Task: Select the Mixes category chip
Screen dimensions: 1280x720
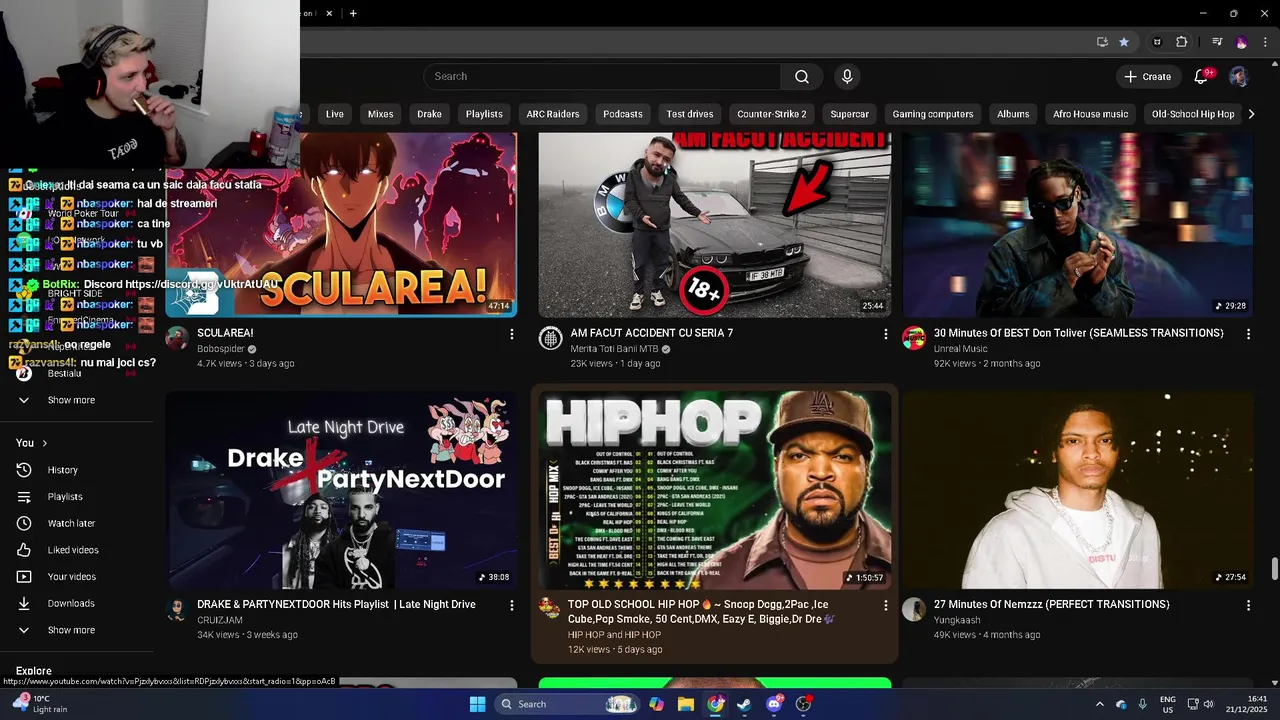Action: 380,114
